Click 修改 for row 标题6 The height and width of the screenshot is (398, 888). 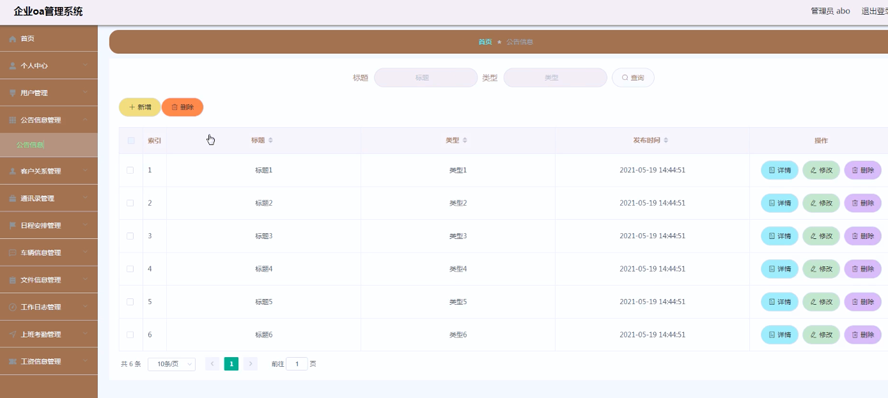click(821, 335)
